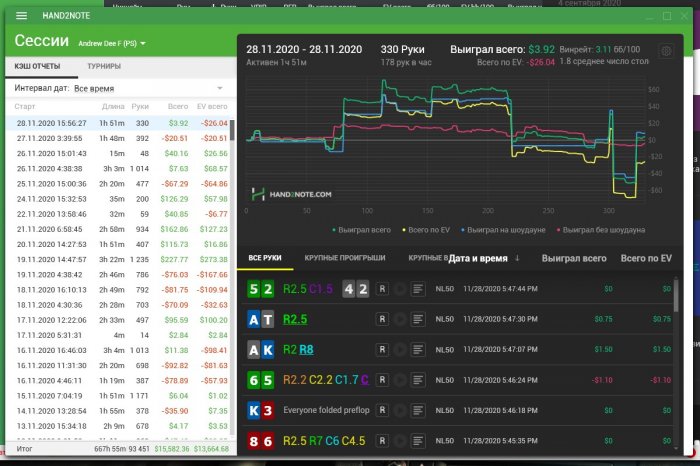Grab the hands list vertical scrollbar
Image resolution: width=700 pixels, height=466 pixels.
point(675,295)
